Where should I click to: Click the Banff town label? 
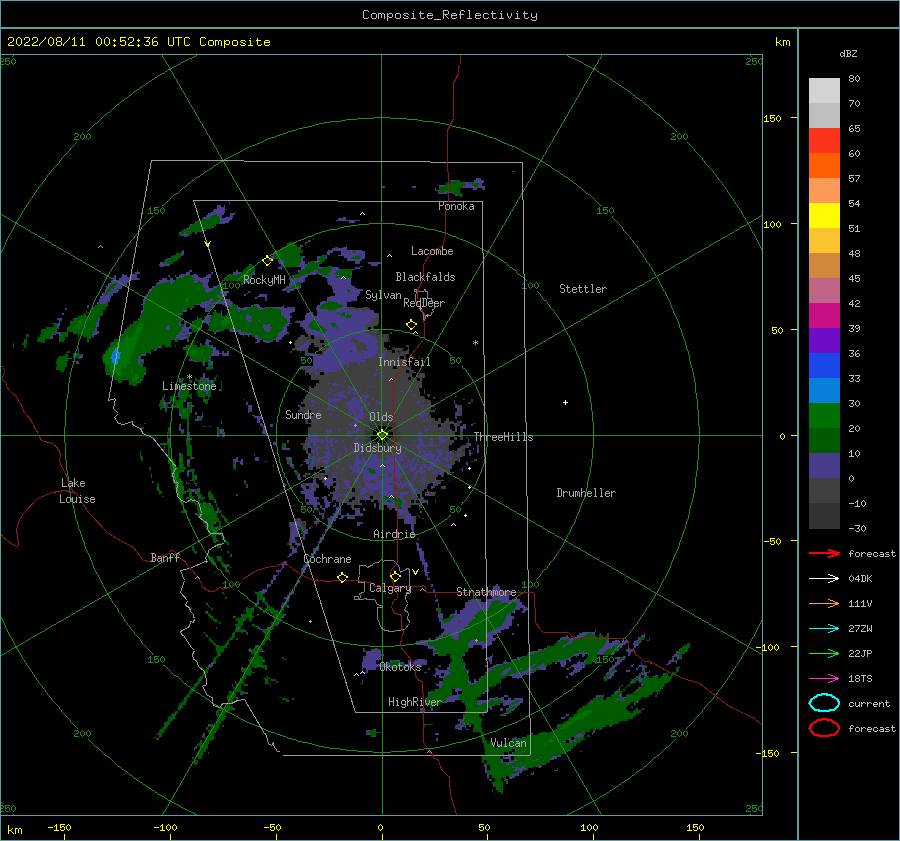(165, 557)
